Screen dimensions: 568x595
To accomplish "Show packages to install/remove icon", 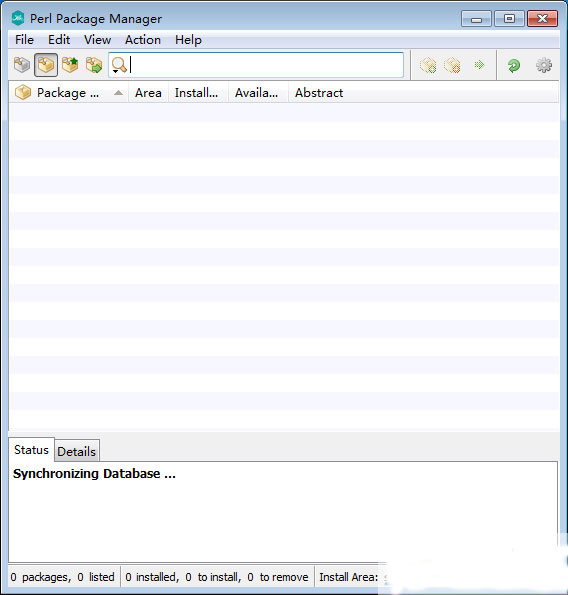I will click(x=94, y=65).
